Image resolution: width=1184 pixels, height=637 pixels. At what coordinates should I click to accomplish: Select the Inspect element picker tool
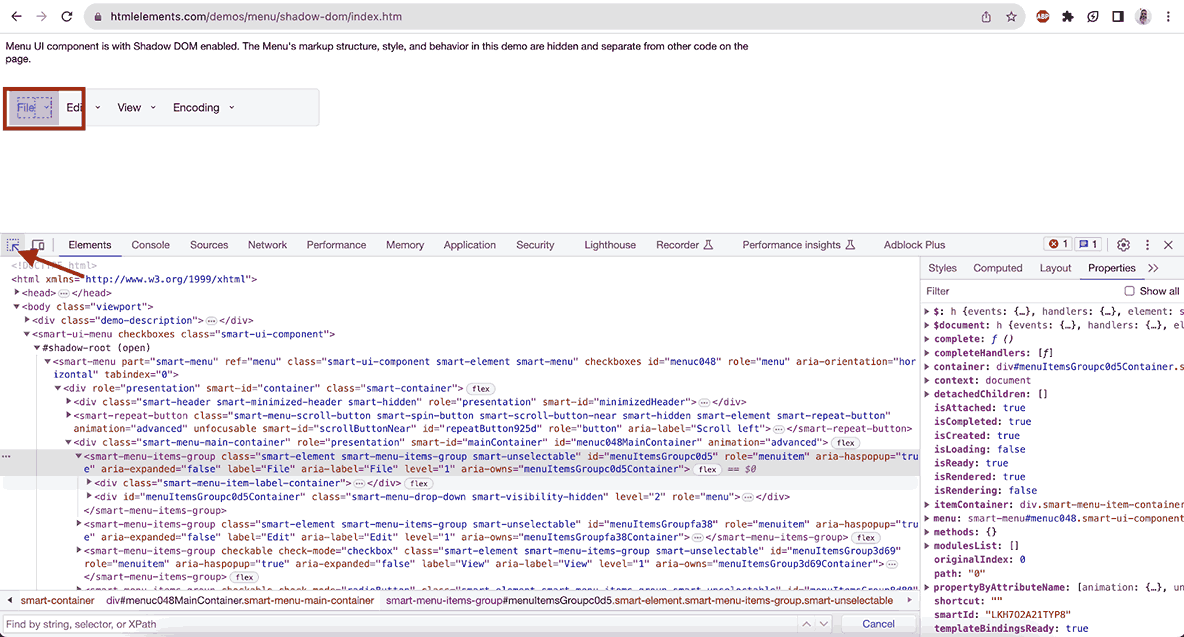pyautogui.click(x=13, y=244)
